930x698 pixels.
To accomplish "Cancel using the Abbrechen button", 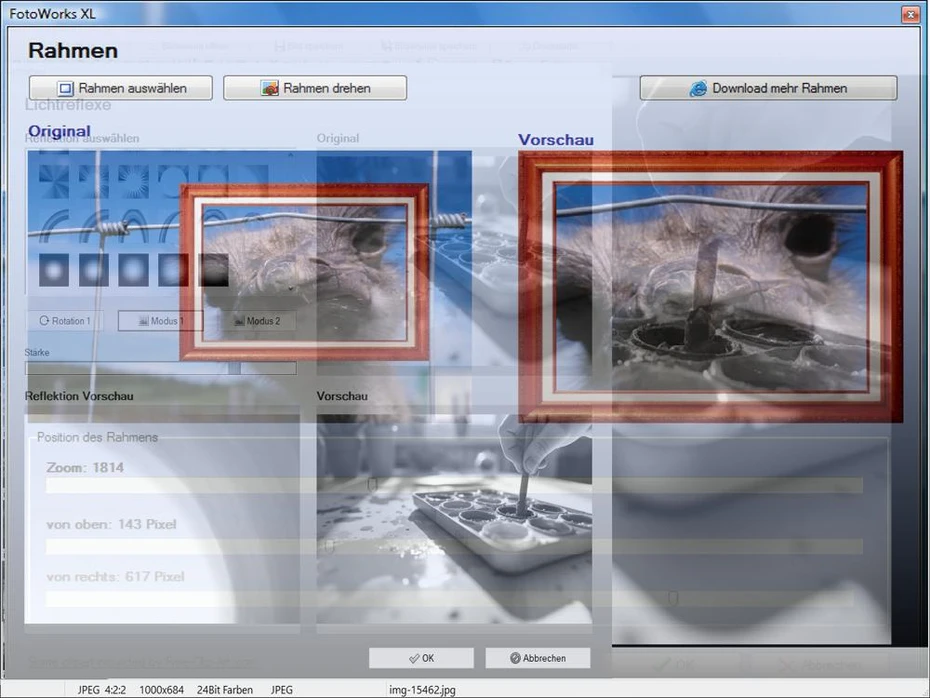I will tap(538, 658).
